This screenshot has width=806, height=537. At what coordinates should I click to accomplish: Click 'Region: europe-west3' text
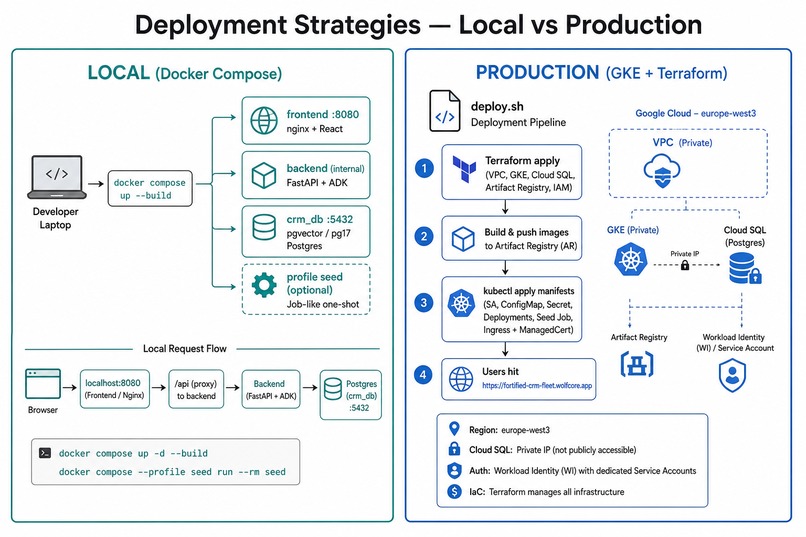coord(509,430)
